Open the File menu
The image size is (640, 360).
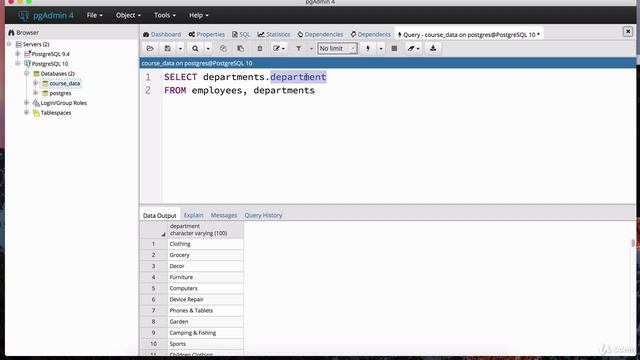(x=94, y=15)
